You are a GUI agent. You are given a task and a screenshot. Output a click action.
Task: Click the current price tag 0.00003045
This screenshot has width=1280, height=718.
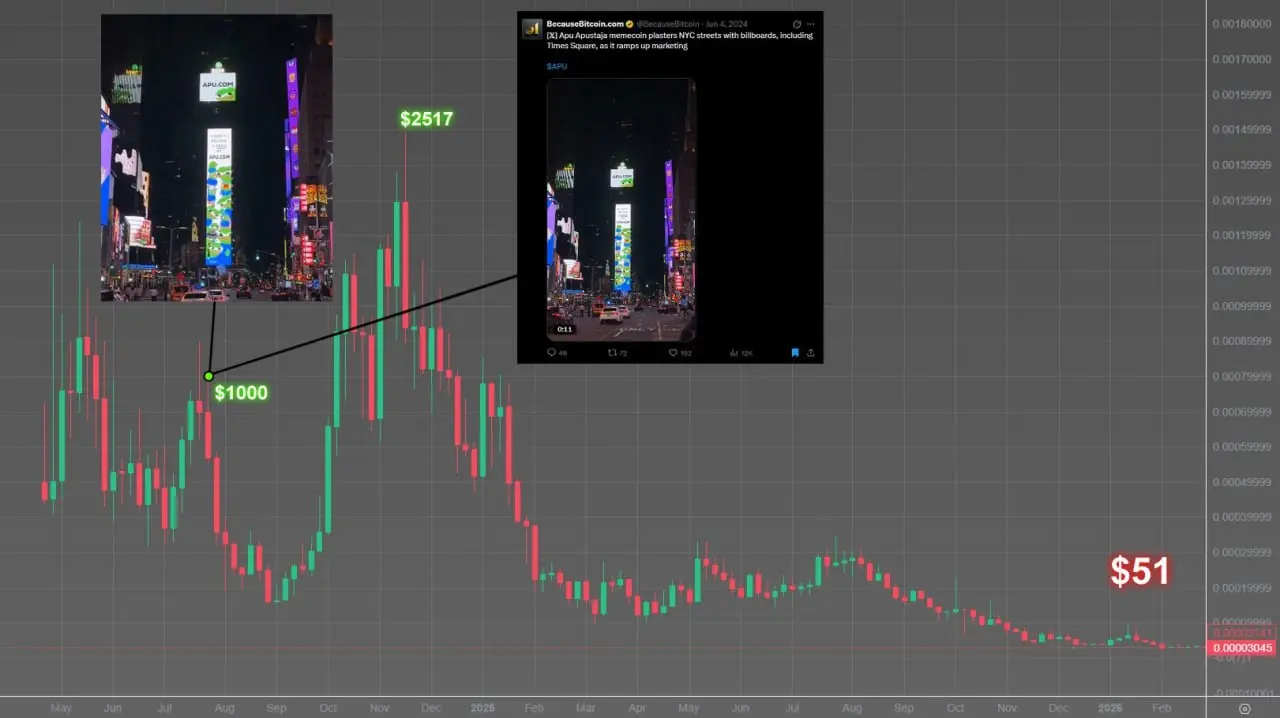pos(1242,648)
